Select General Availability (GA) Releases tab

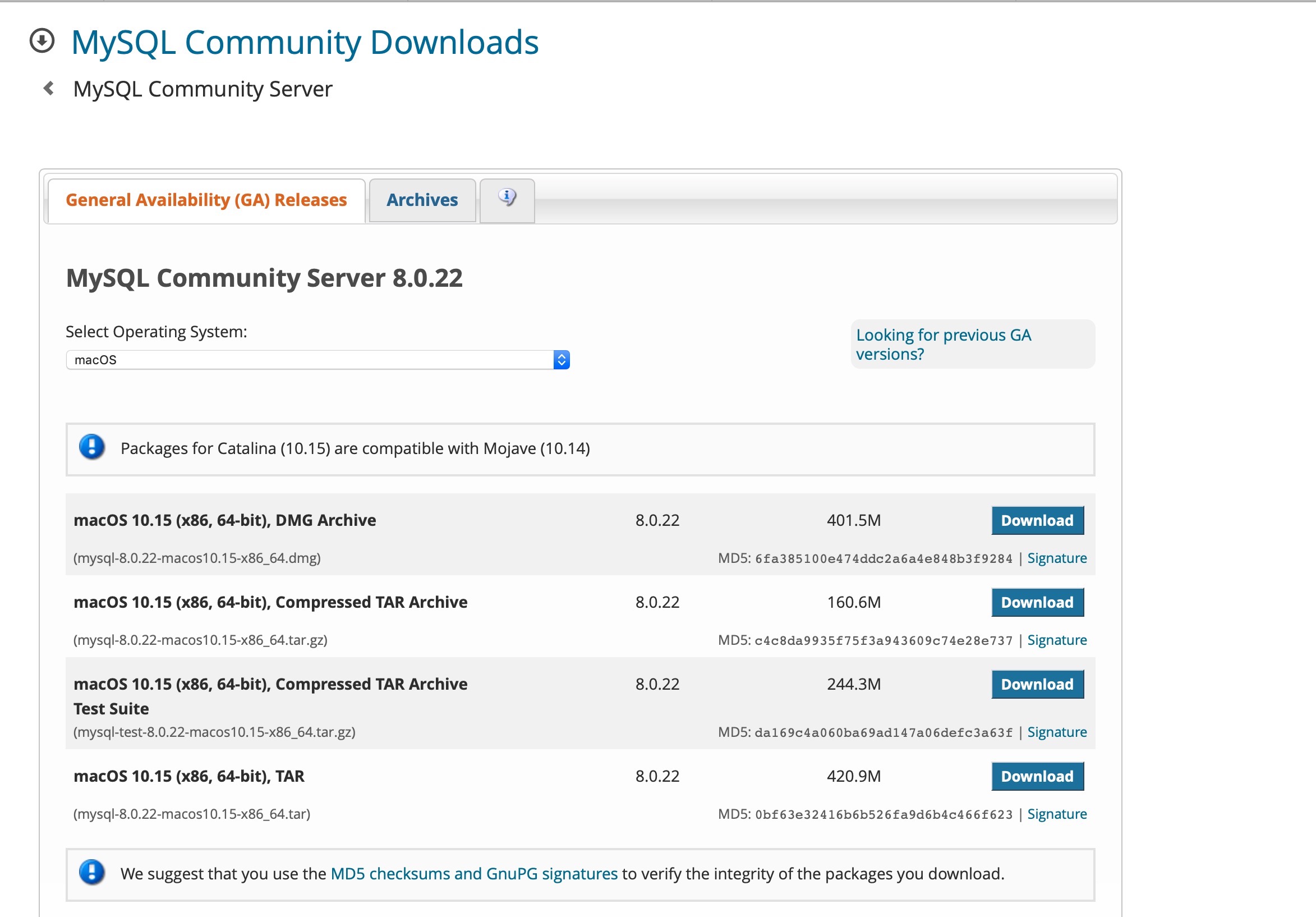tap(206, 200)
